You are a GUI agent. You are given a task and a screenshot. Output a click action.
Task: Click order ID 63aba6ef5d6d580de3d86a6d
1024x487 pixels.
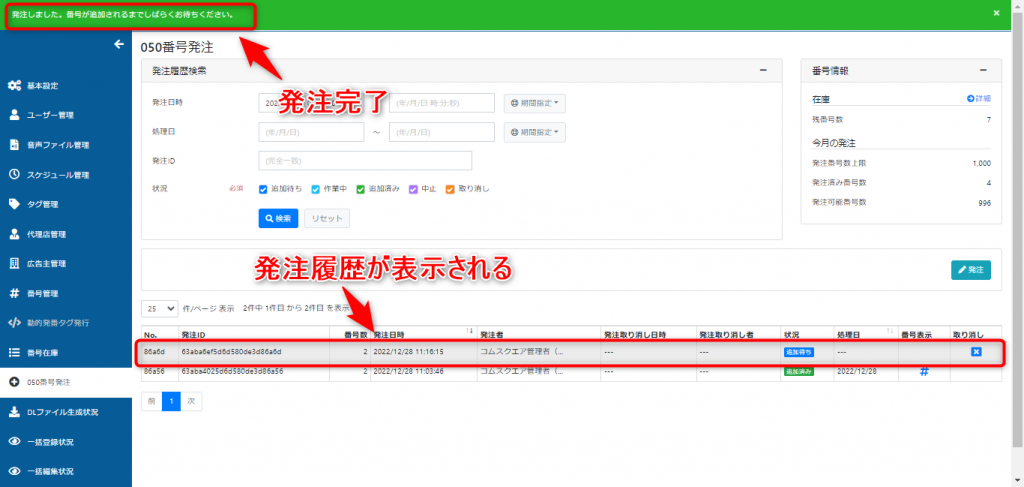(231, 352)
